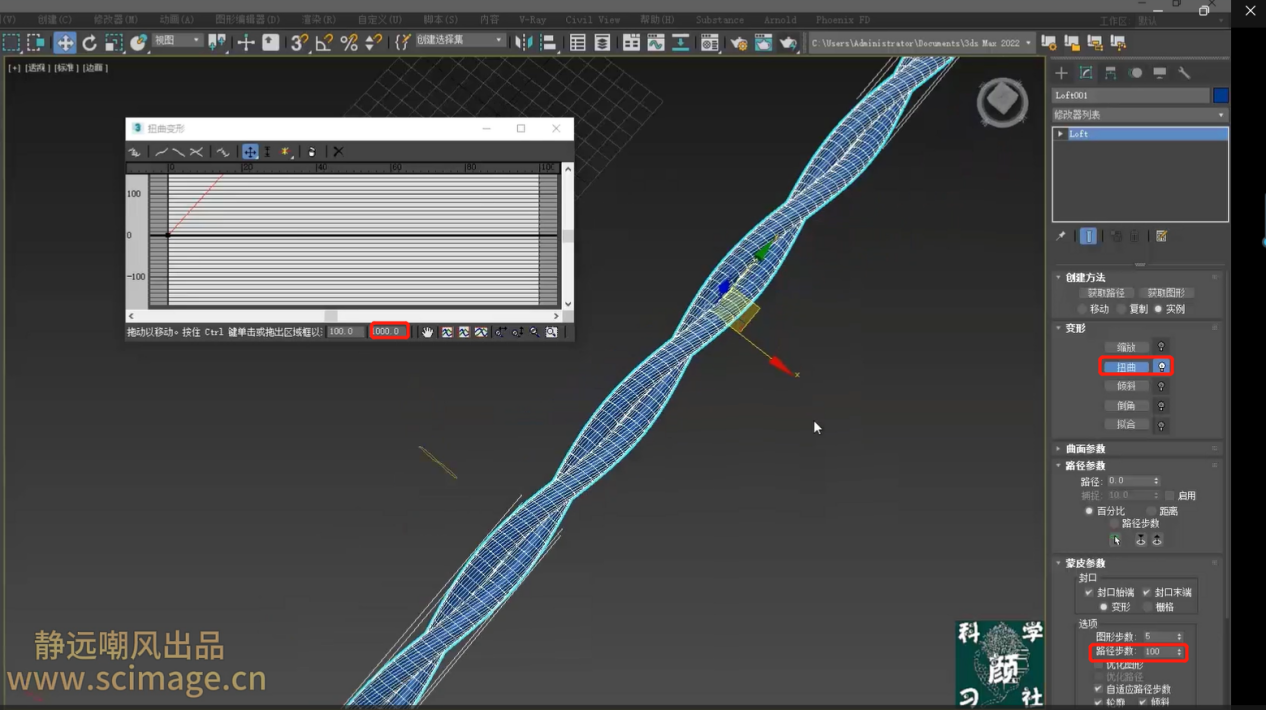The width and height of the screenshot is (1266, 710).
Task: Click the 获取图形 button
Action: [x=1165, y=293]
